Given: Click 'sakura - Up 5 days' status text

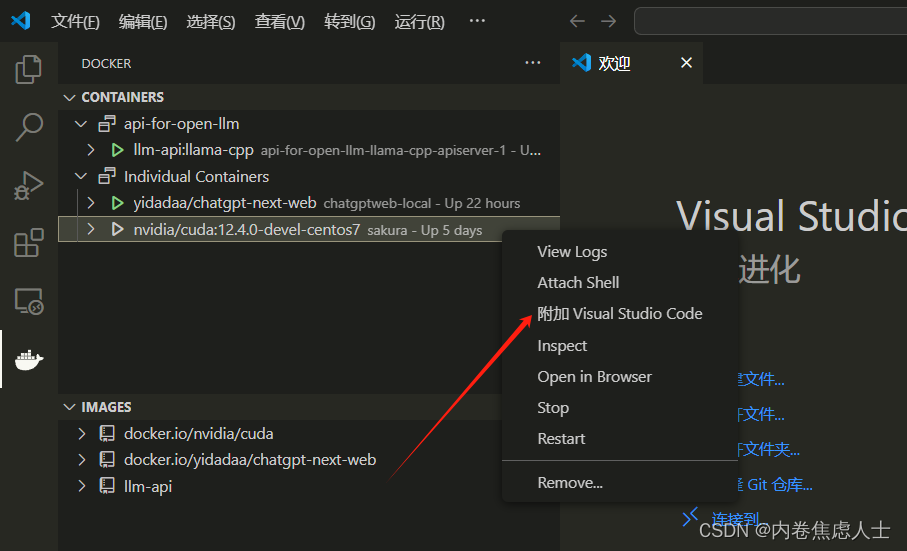Looking at the screenshot, I should click(x=425, y=230).
